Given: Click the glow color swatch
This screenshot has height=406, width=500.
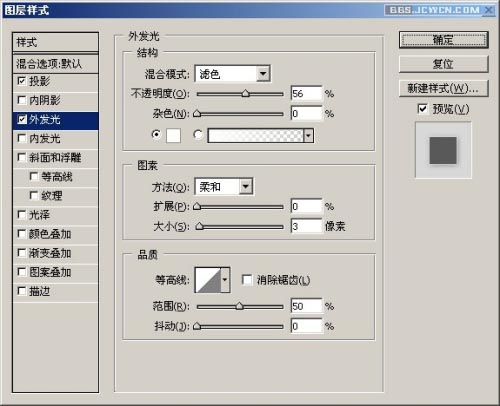Looking at the screenshot, I should [173, 136].
